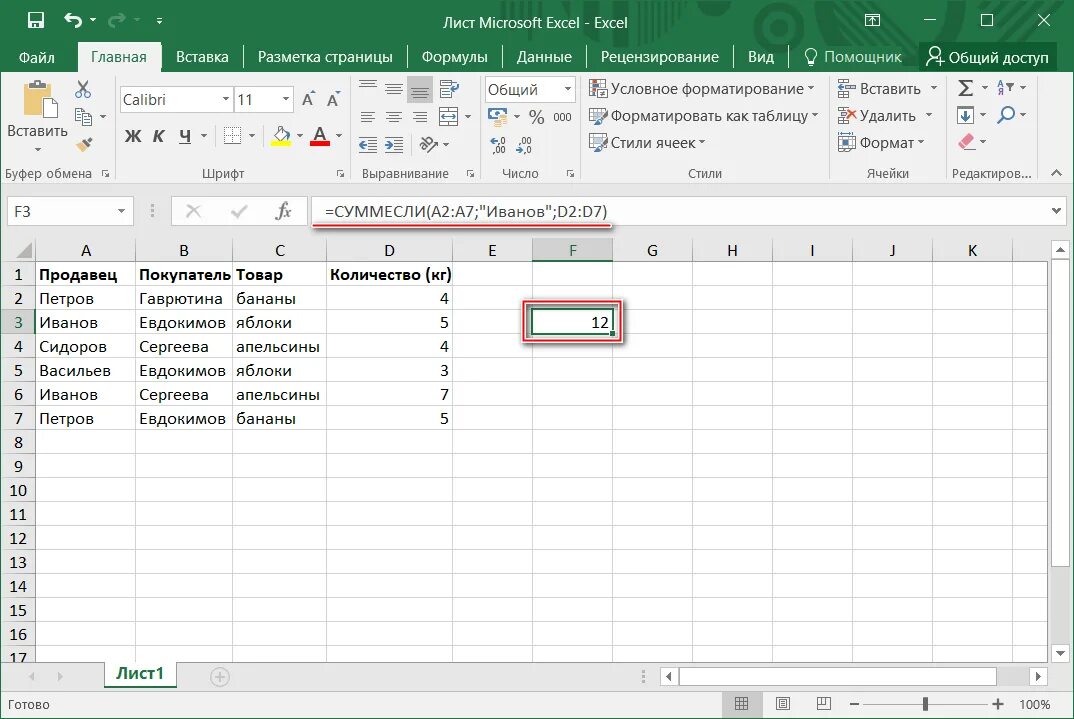Screen dimensions: 1074x719
Task: Open the Quick Access Toolbar customize arrow
Action: [x=159, y=21]
